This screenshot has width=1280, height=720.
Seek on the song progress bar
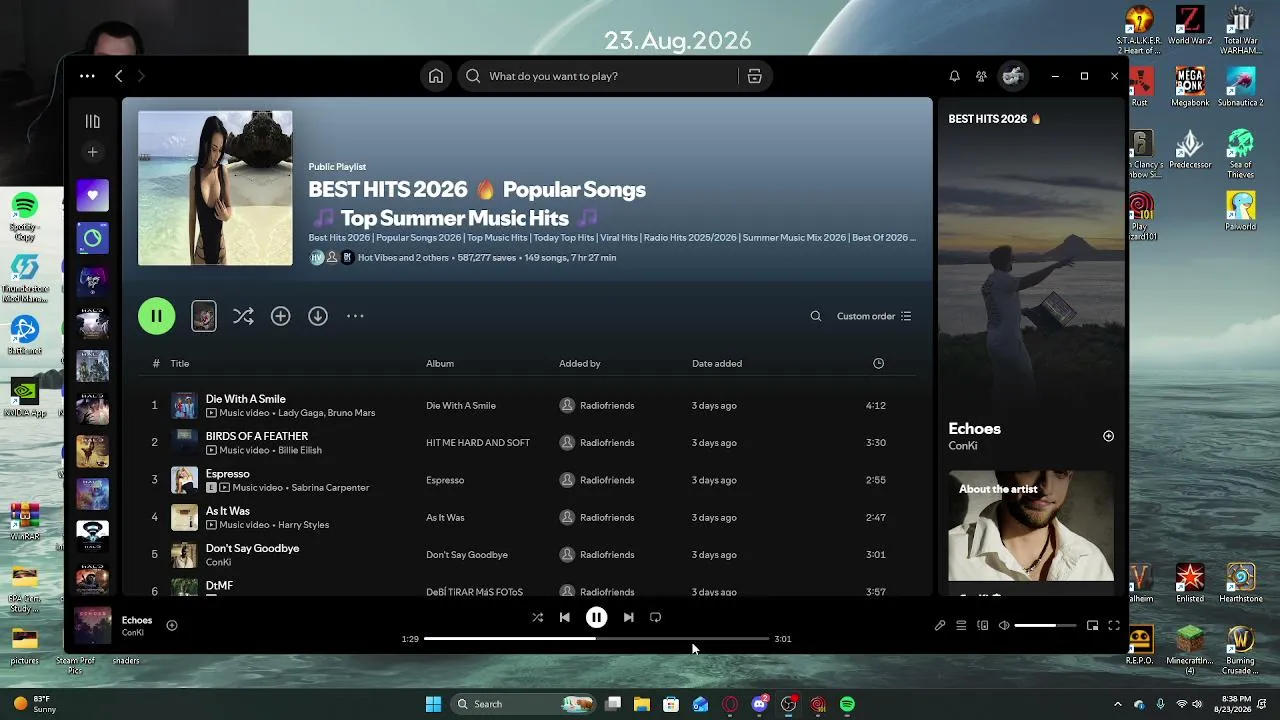click(x=596, y=638)
